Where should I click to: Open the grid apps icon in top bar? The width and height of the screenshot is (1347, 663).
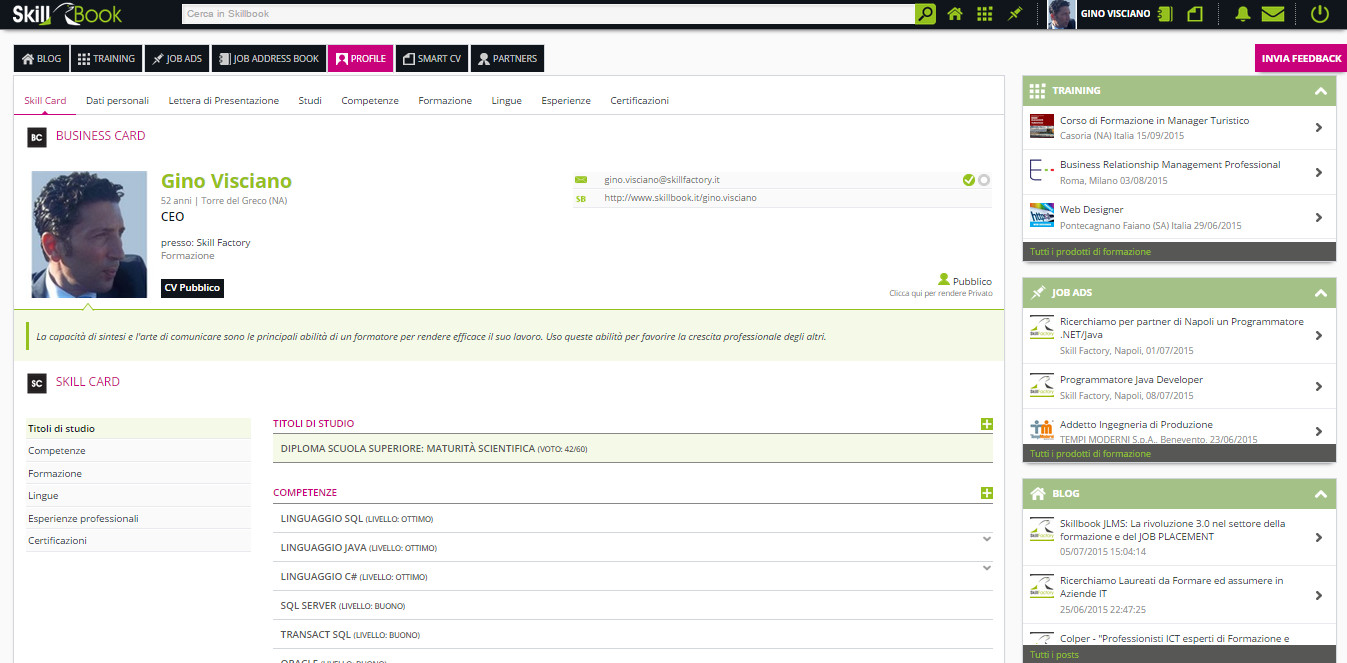(985, 14)
